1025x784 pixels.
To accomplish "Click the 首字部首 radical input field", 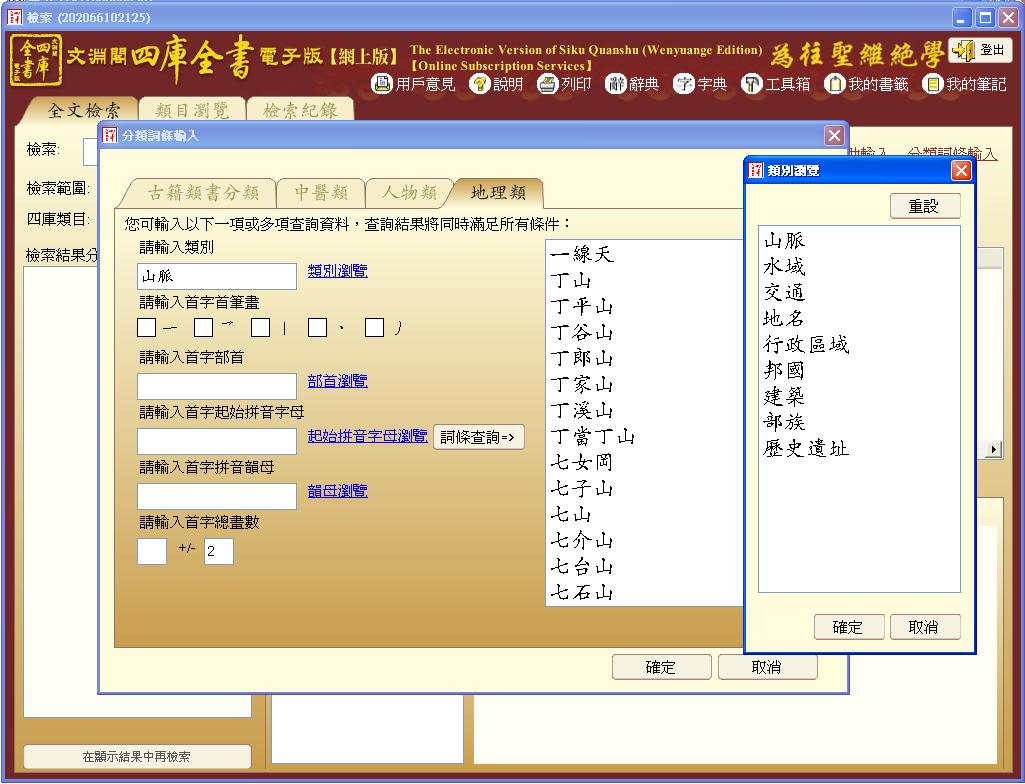I will [x=217, y=386].
